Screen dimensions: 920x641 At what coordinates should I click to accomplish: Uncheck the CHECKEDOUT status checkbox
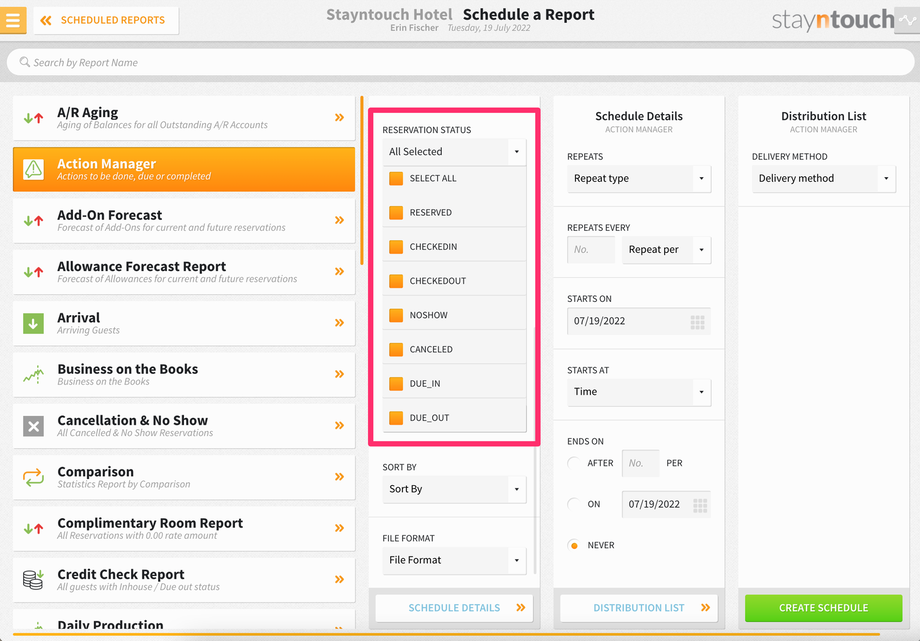[x=396, y=281]
